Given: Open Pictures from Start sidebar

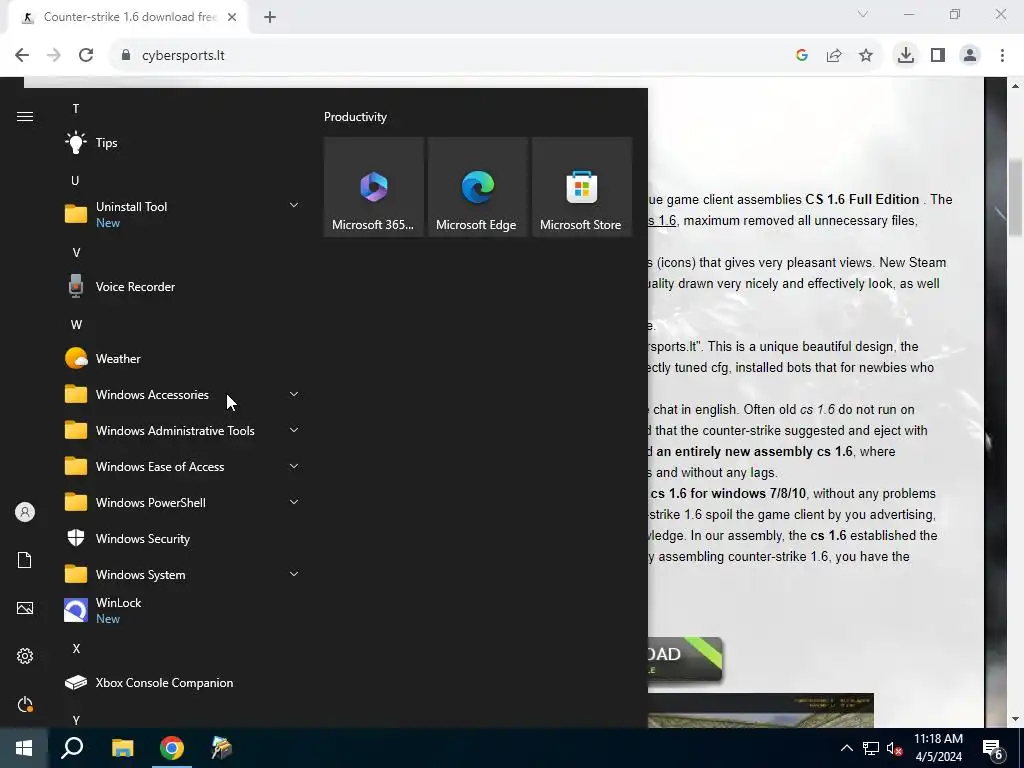Looking at the screenshot, I should click(x=25, y=608).
